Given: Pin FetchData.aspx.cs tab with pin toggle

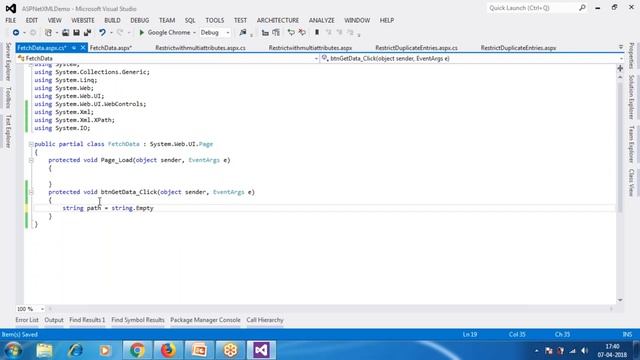Looking at the screenshot, I should pyautogui.click(x=74, y=48).
